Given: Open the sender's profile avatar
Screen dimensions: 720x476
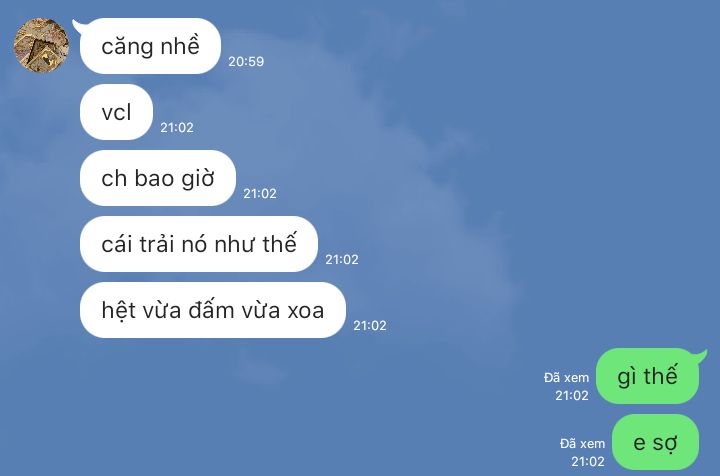Looking at the screenshot, I should point(41,45).
